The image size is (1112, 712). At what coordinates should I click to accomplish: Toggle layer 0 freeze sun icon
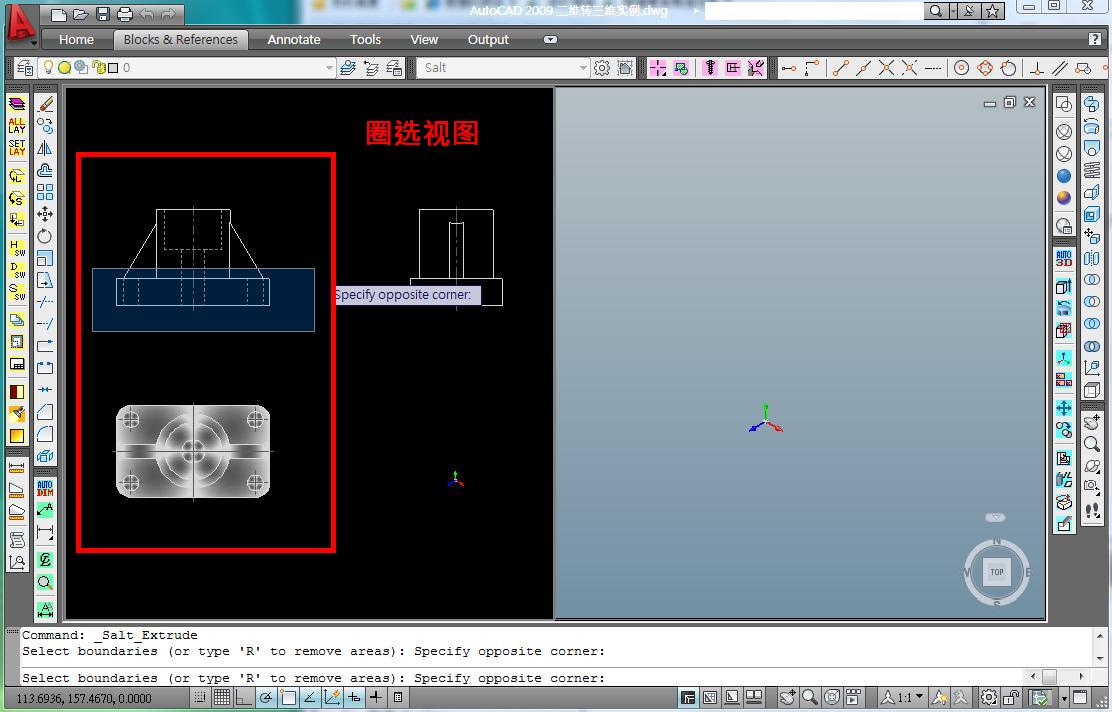pos(65,67)
